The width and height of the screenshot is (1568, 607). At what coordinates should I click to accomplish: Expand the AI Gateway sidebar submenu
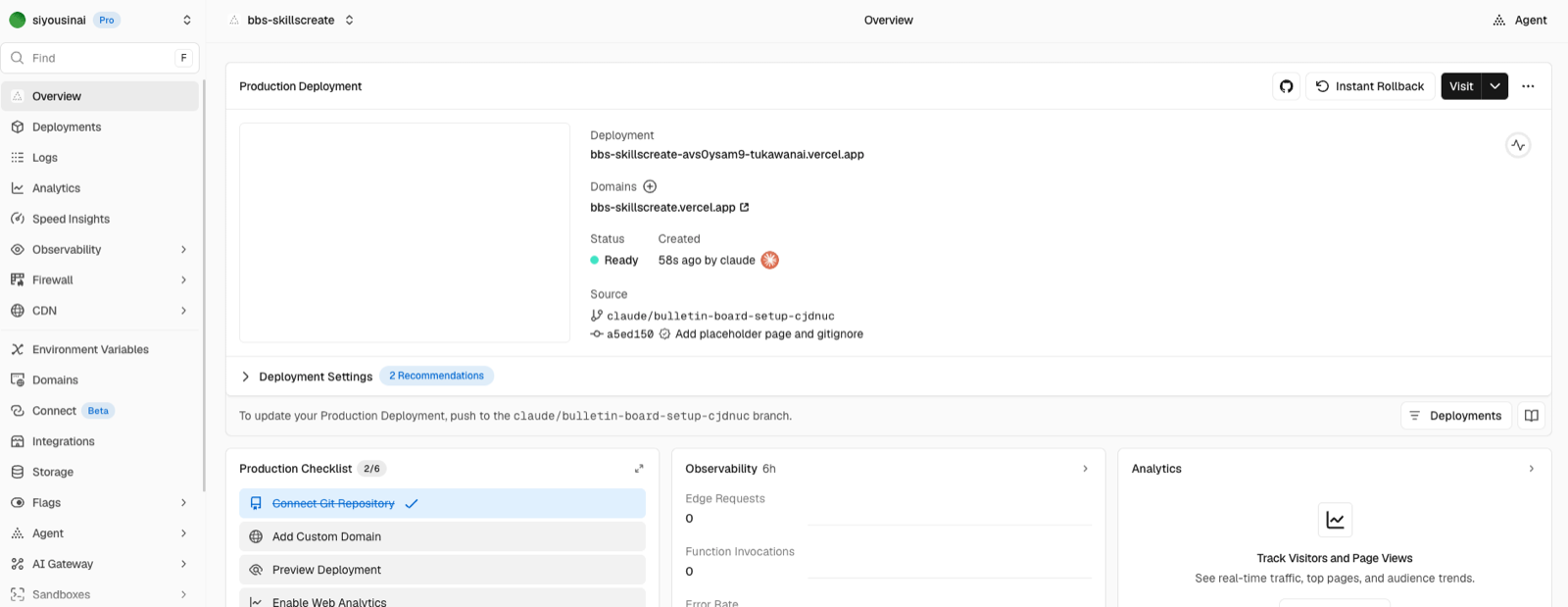[x=183, y=564]
